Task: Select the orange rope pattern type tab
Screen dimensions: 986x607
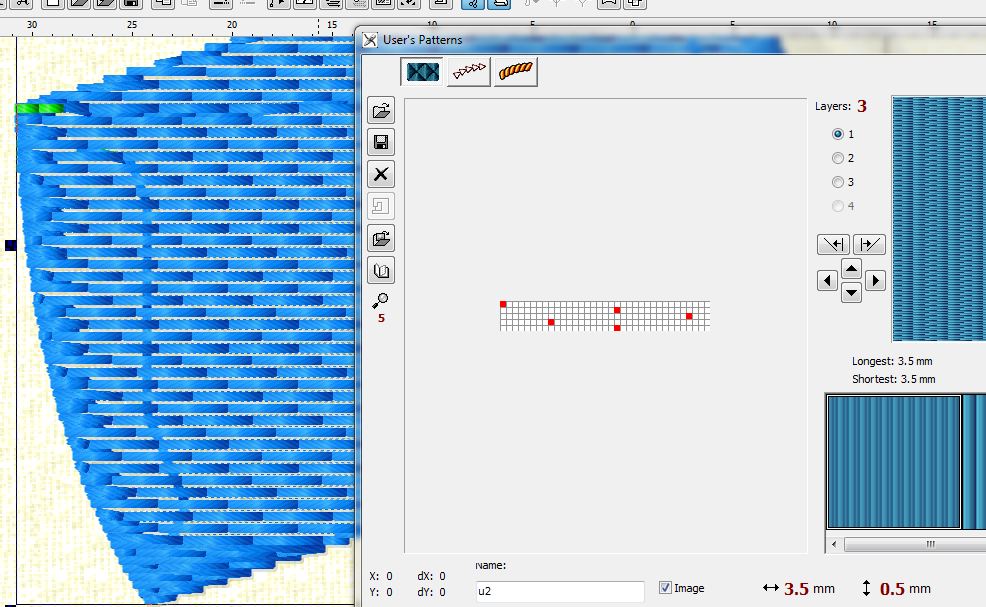Action: tap(516, 72)
